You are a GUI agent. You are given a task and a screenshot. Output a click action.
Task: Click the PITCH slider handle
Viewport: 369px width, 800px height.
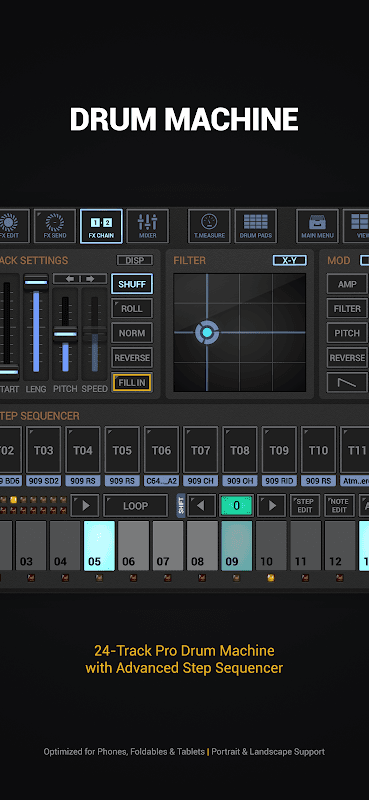pos(65,334)
